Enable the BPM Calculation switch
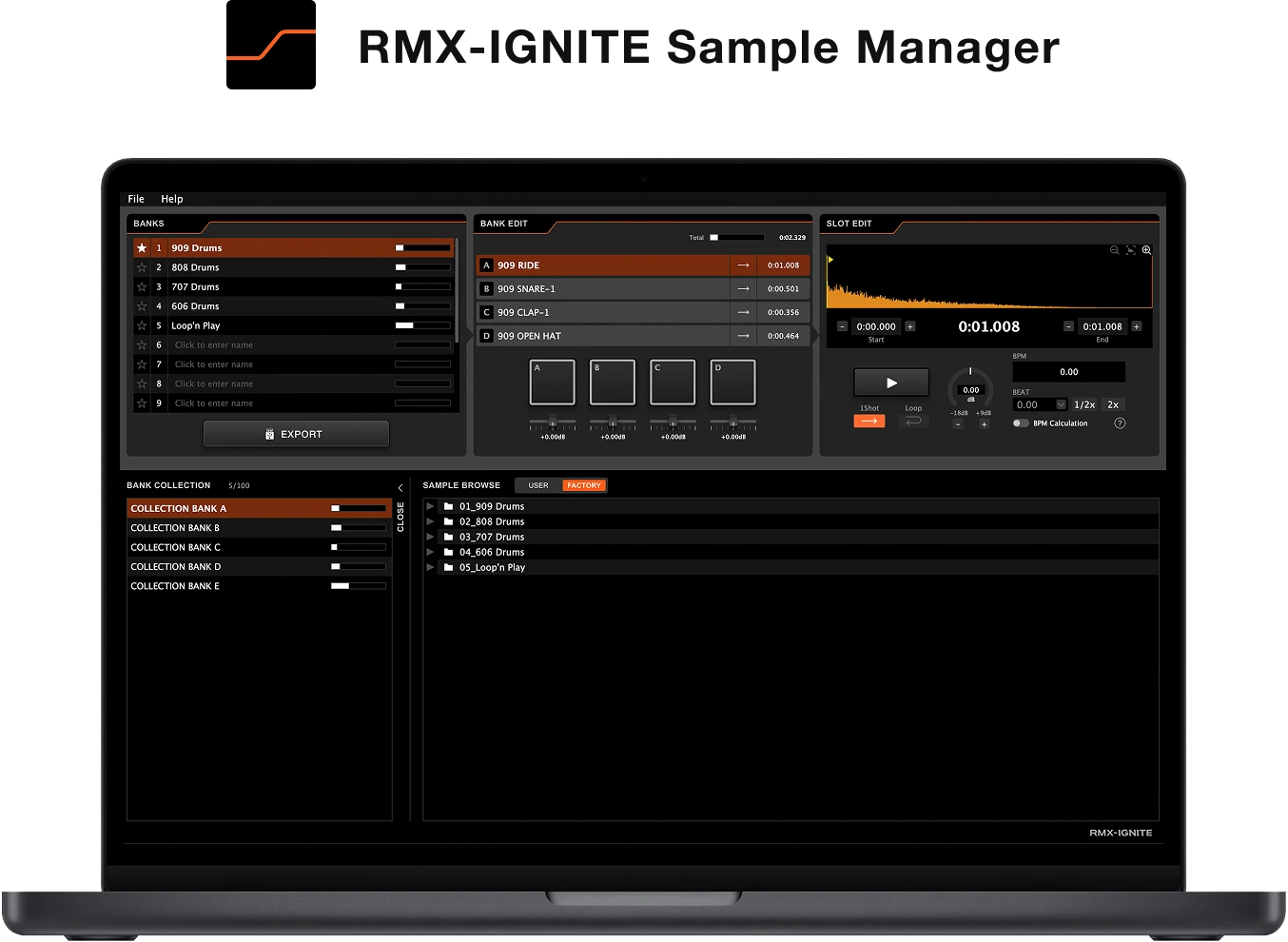This screenshot has width=1288, height=942. (1020, 423)
